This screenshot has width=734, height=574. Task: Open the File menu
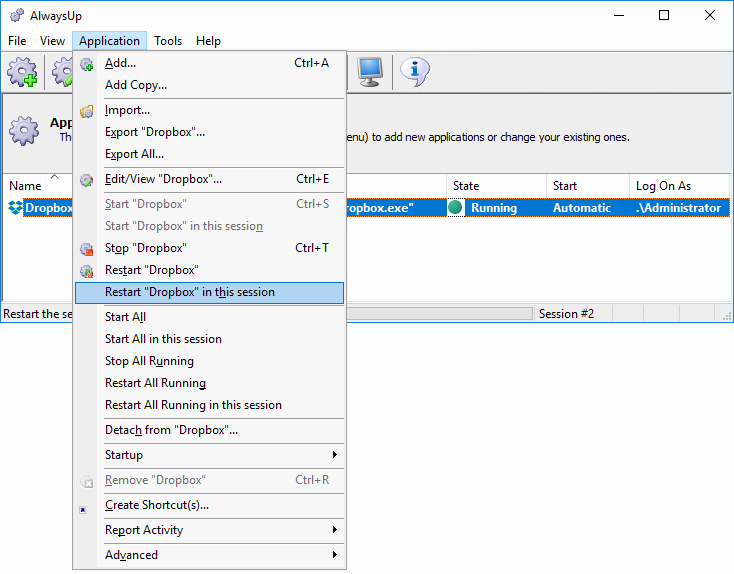click(17, 41)
